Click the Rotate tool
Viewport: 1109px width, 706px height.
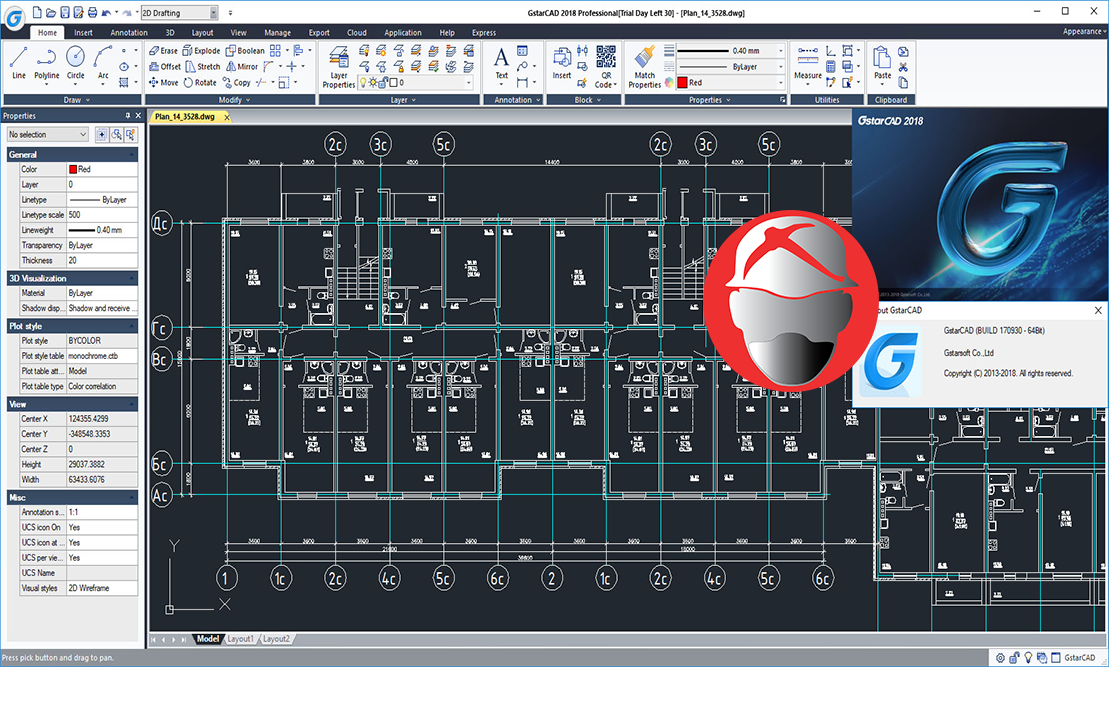[x=200, y=83]
